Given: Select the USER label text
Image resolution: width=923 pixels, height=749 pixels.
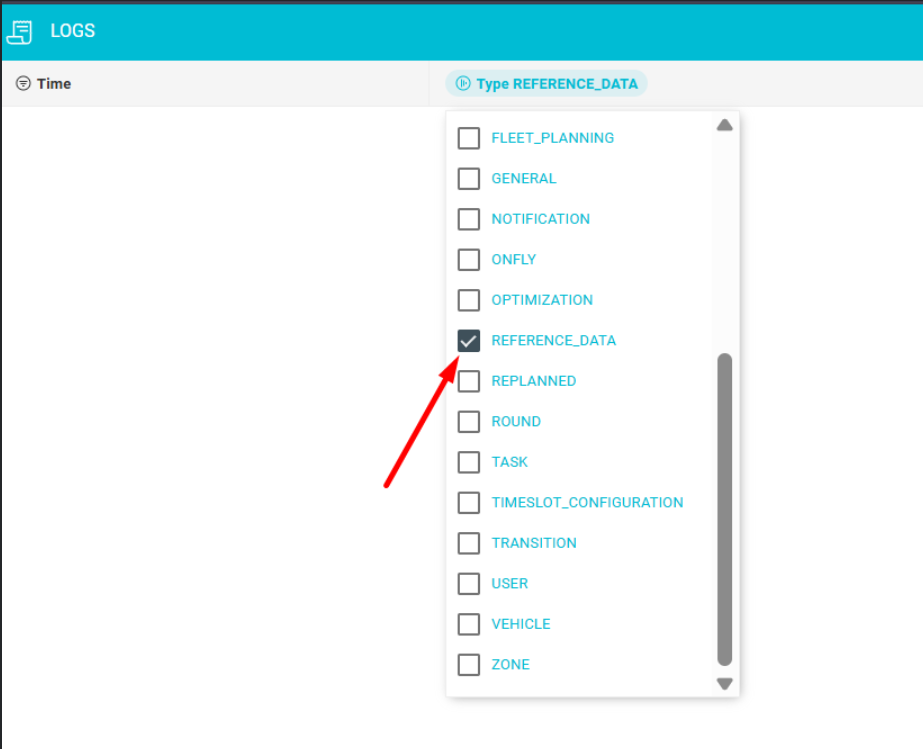Looking at the screenshot, I should pos(510,583).
